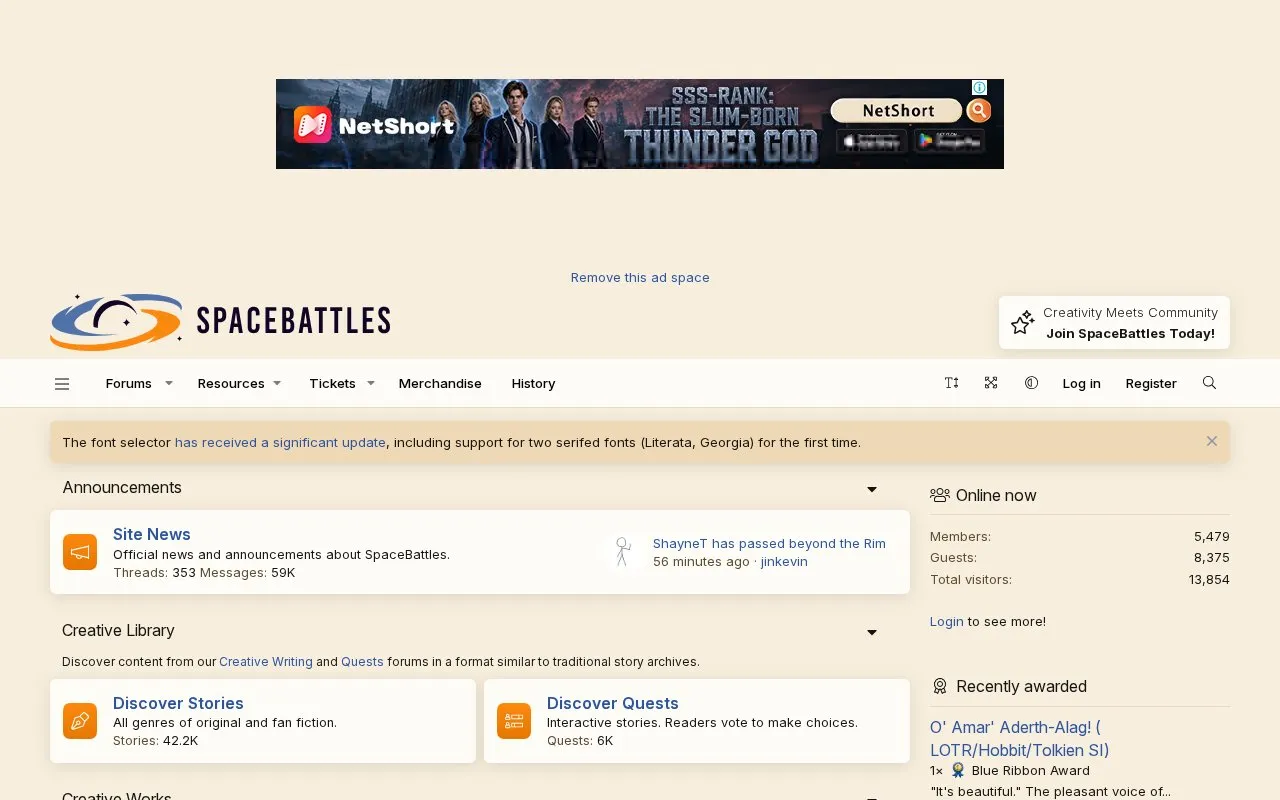This screenshot has width=1280, height=800.
Task: Click the Recently awarded medal icon
Action: (x=940, y=686)
